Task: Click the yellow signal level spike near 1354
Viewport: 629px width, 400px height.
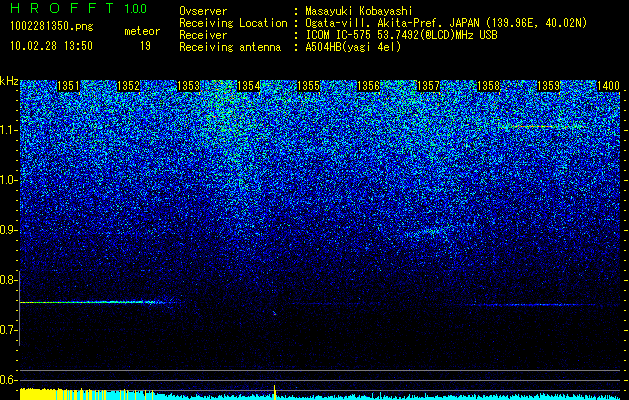Action: point(275,392)
